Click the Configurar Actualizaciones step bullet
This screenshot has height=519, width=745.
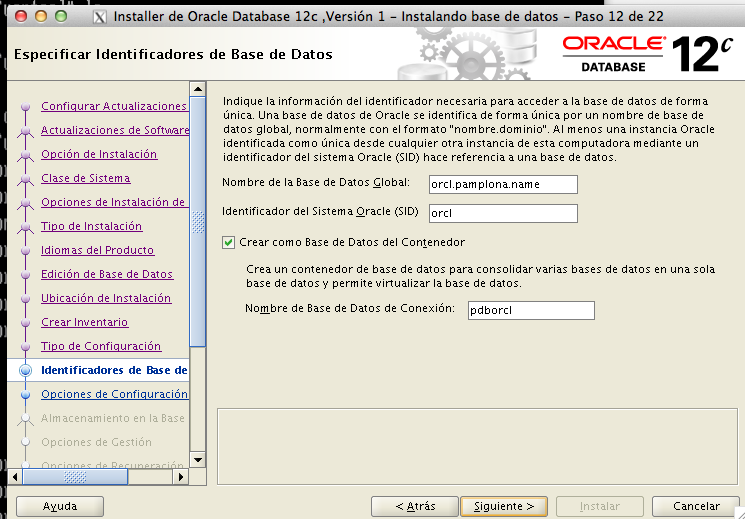click(x=26, y=107)
